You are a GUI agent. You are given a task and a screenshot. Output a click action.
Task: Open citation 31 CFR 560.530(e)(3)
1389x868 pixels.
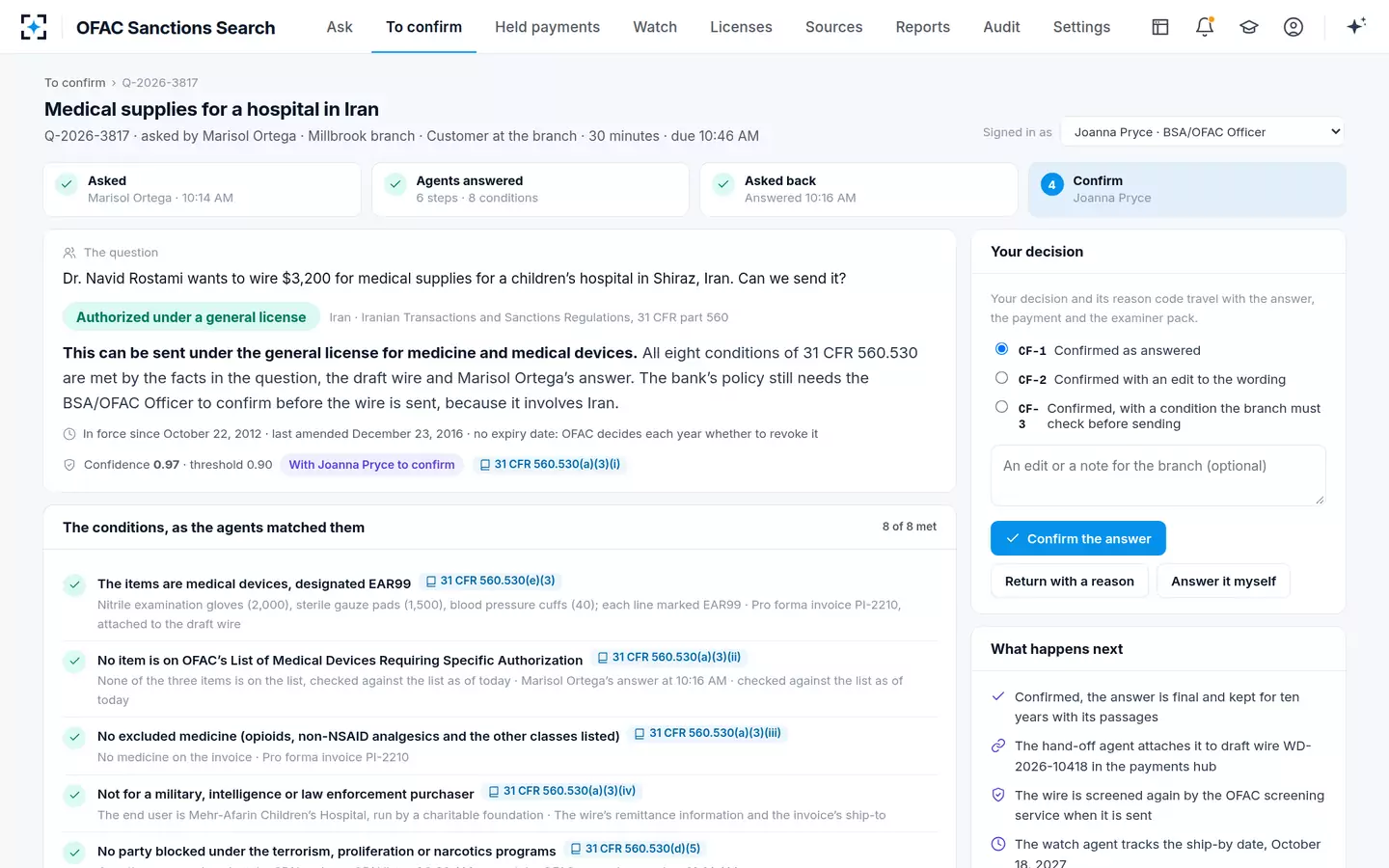491,581
